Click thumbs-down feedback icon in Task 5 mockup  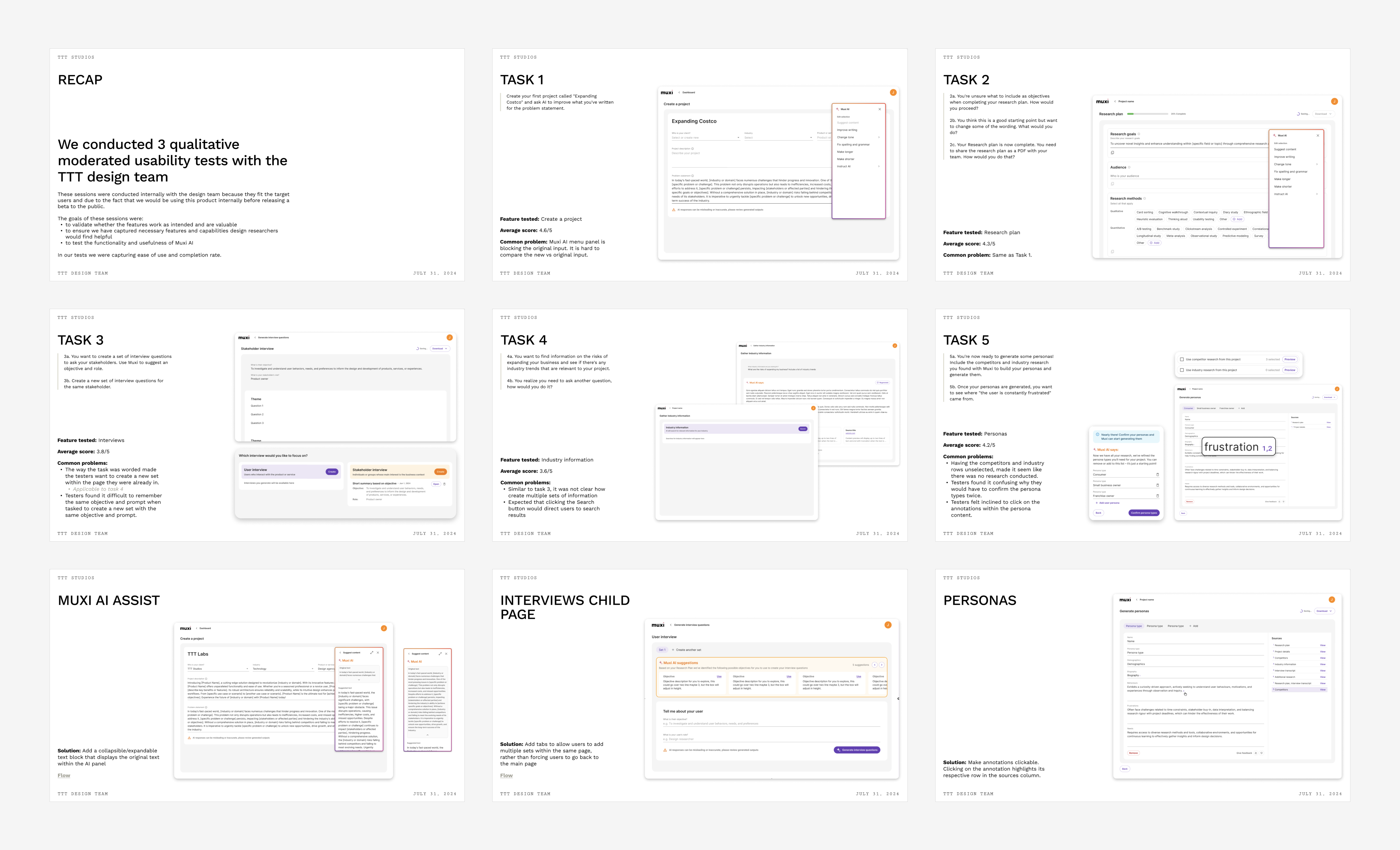coord(1283,501)
